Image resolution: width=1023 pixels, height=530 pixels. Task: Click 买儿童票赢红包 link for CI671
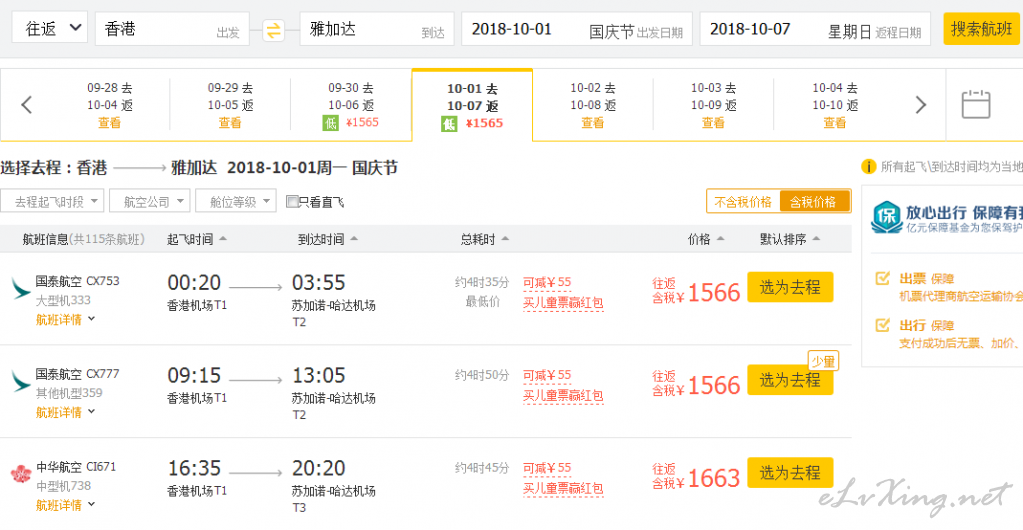[x=563, y=488]
